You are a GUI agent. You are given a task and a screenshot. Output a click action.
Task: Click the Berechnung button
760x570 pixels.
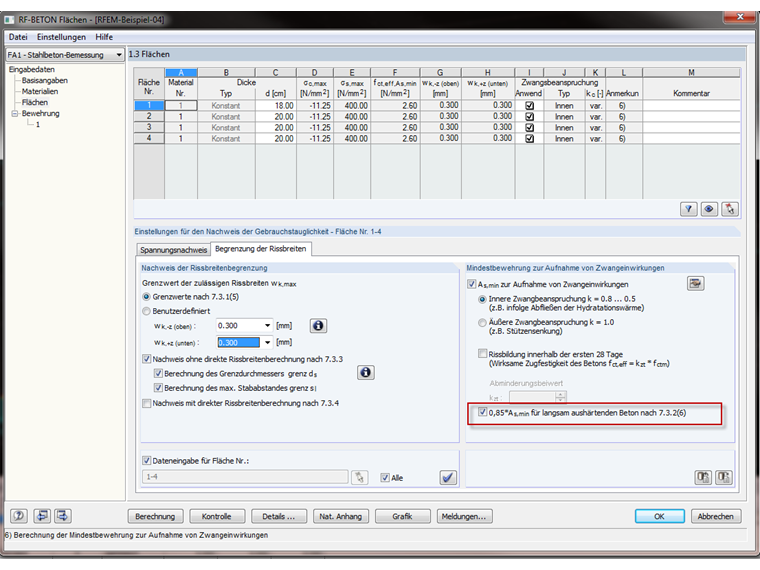tap(155, 516)
